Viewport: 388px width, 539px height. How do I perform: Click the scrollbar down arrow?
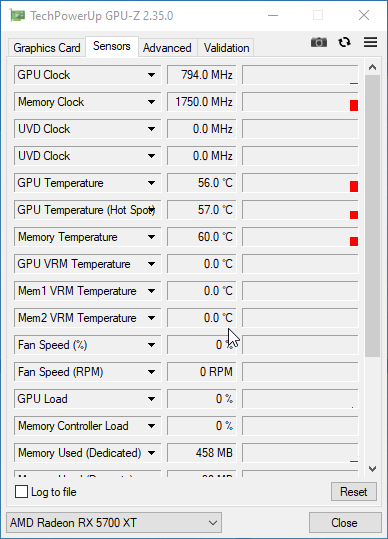point(372,469)
